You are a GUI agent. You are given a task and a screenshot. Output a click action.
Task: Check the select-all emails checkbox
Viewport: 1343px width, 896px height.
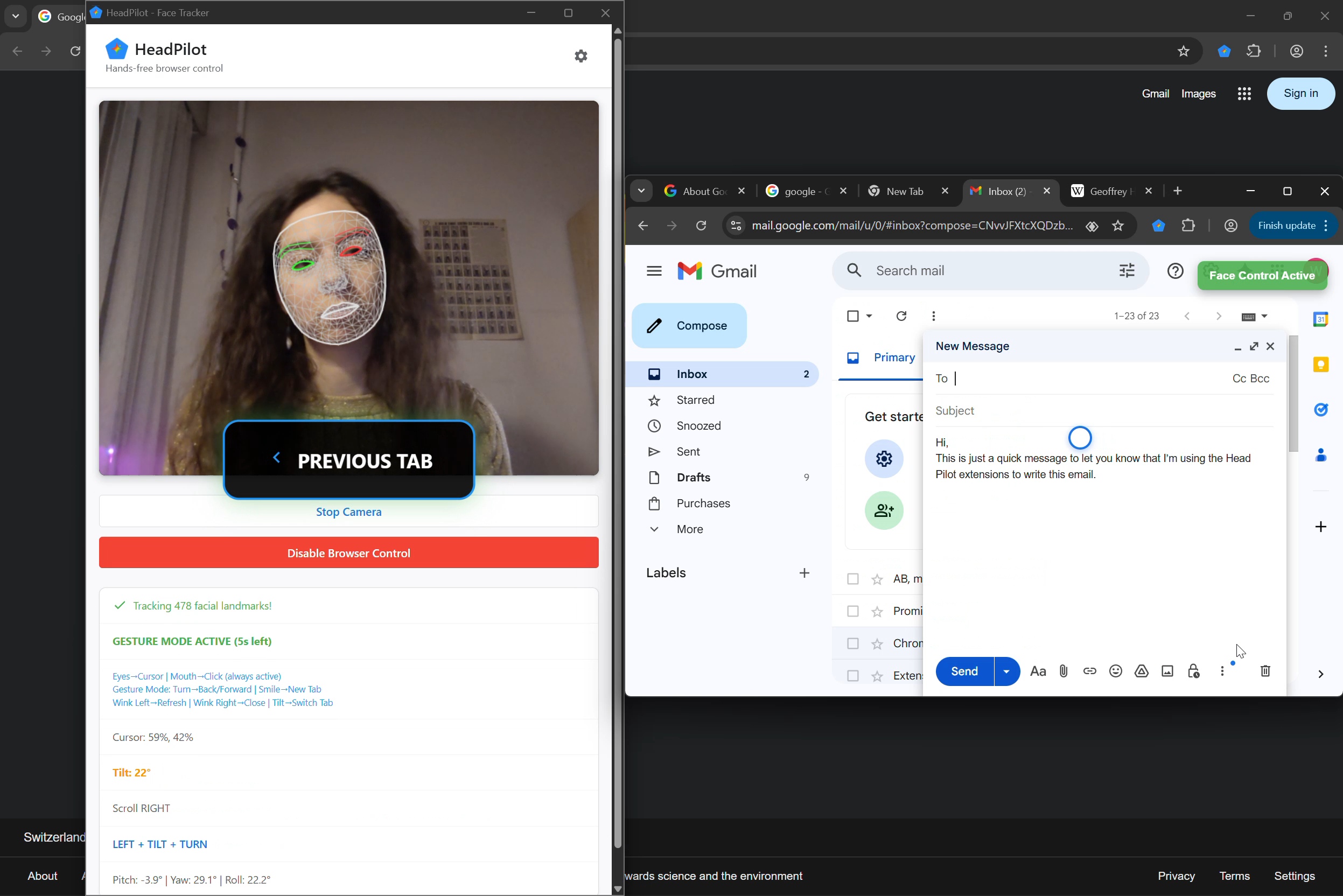(x=852, y=317)
